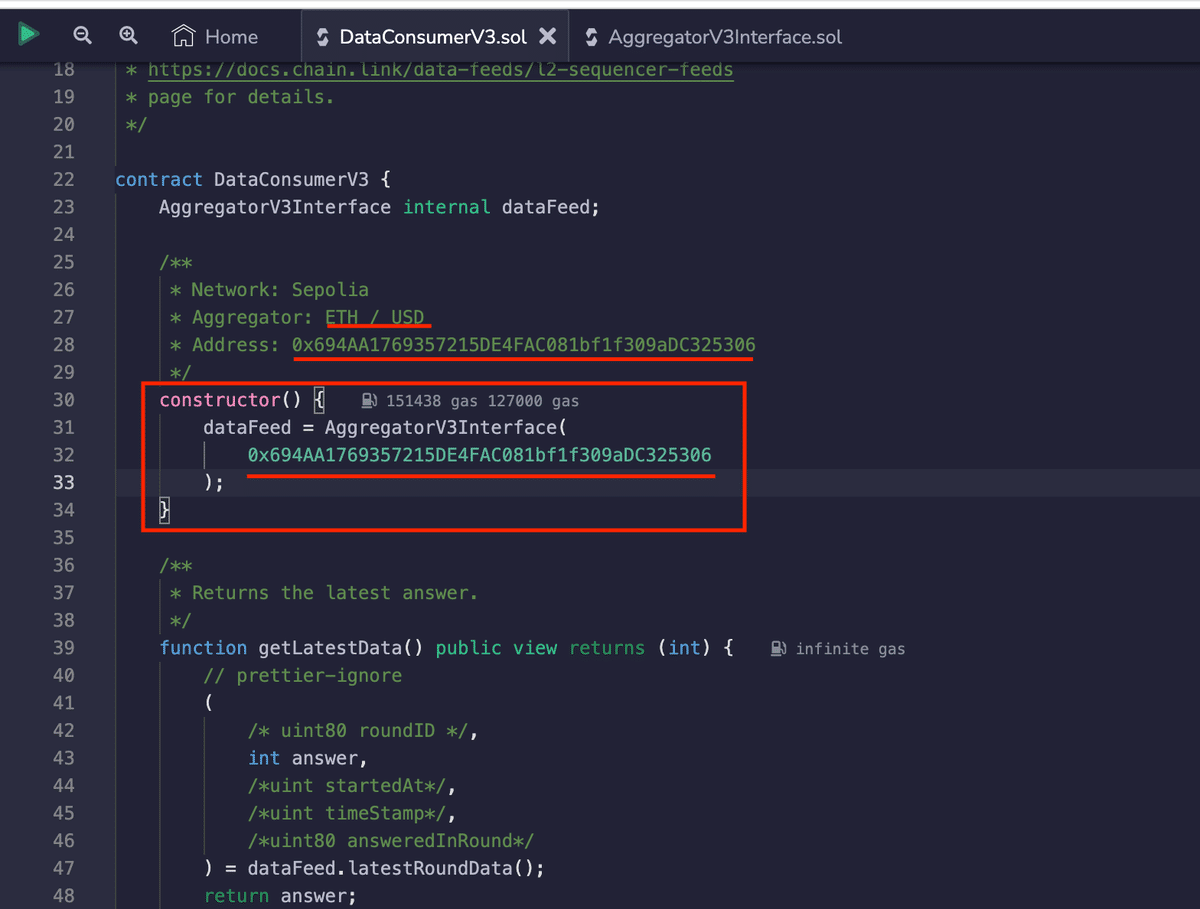1200x909 pixels.
Task: Click line number 39 in the gutter
Action: pos(63,648)
